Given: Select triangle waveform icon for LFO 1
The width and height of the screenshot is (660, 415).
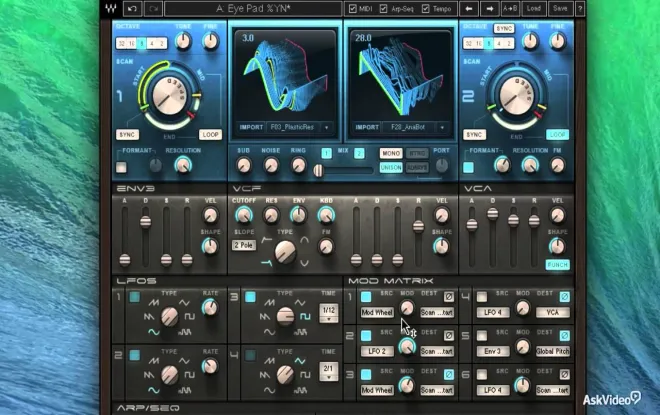Looking at the screenshot, I should (x=184, y=302).
